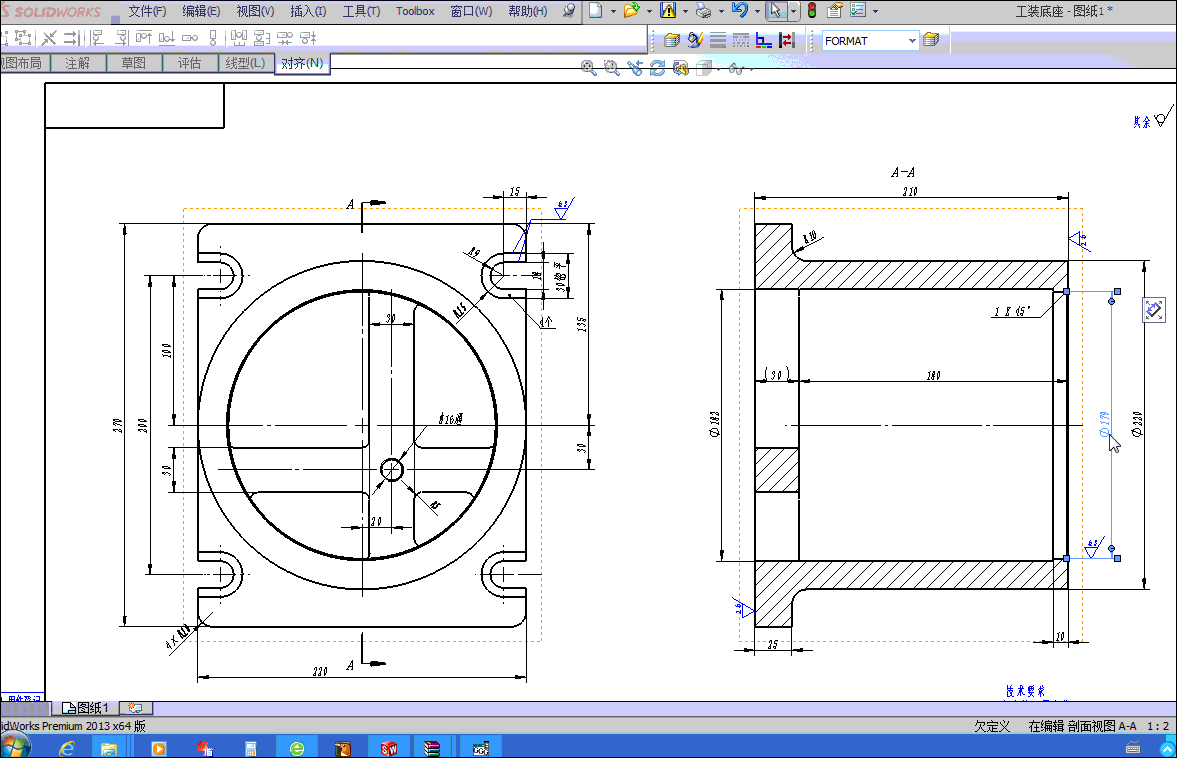Viewport: 1177px width, 758px height.
Task: Click the Rotate View refresh icon
Action: pyautogui.click(x=658, y=68)
